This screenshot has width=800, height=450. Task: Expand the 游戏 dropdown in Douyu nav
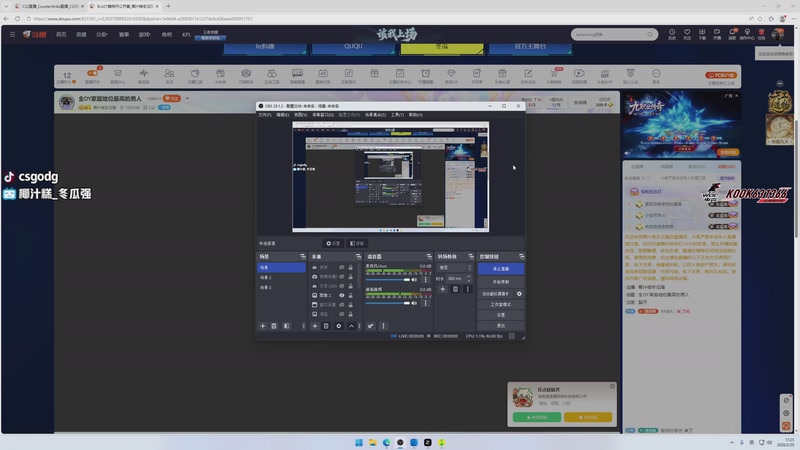tap(144, 35)
